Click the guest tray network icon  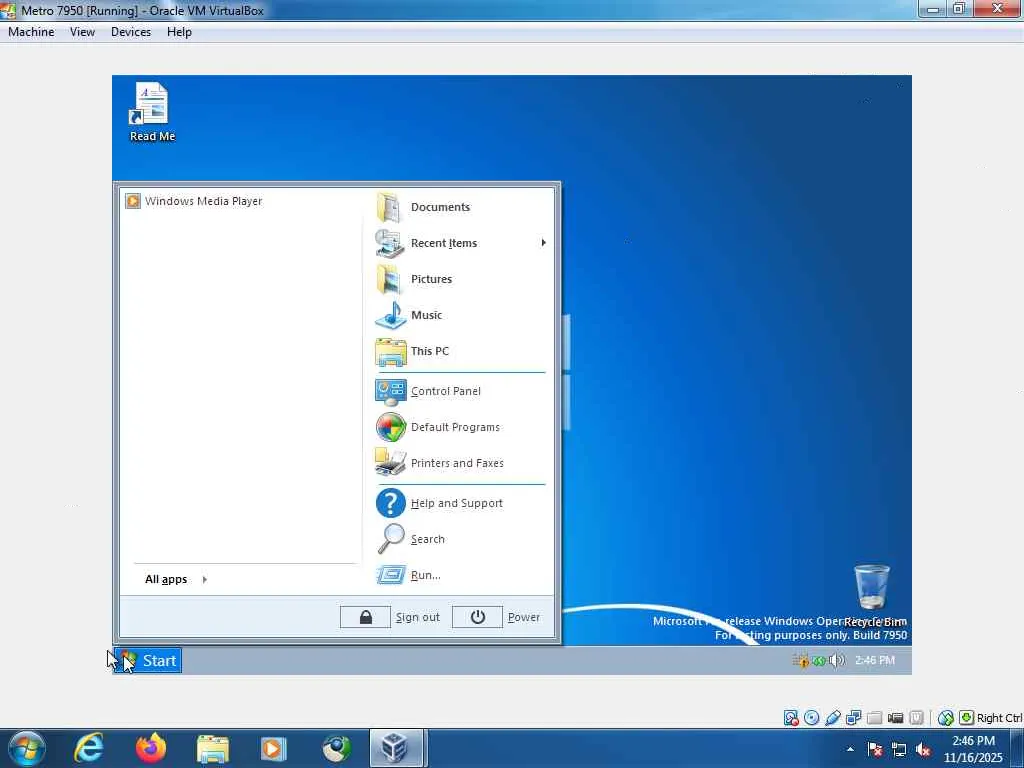click(818, 661)
